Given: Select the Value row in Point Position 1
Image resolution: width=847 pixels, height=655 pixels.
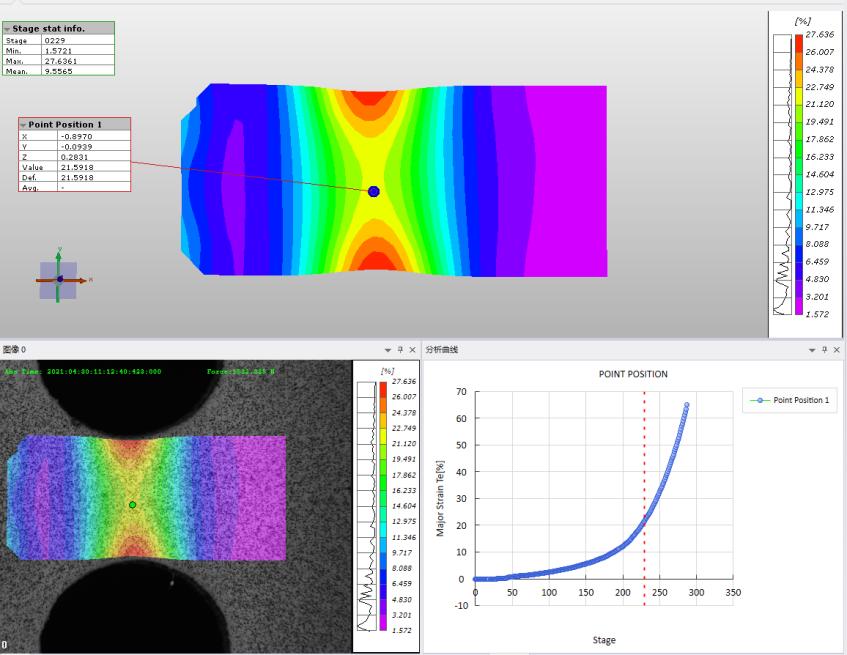Looking at the screenshot, I should 74,167.
